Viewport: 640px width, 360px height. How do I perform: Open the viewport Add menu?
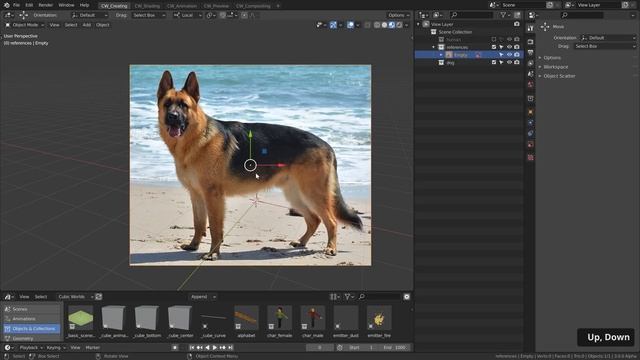(87, 25)
